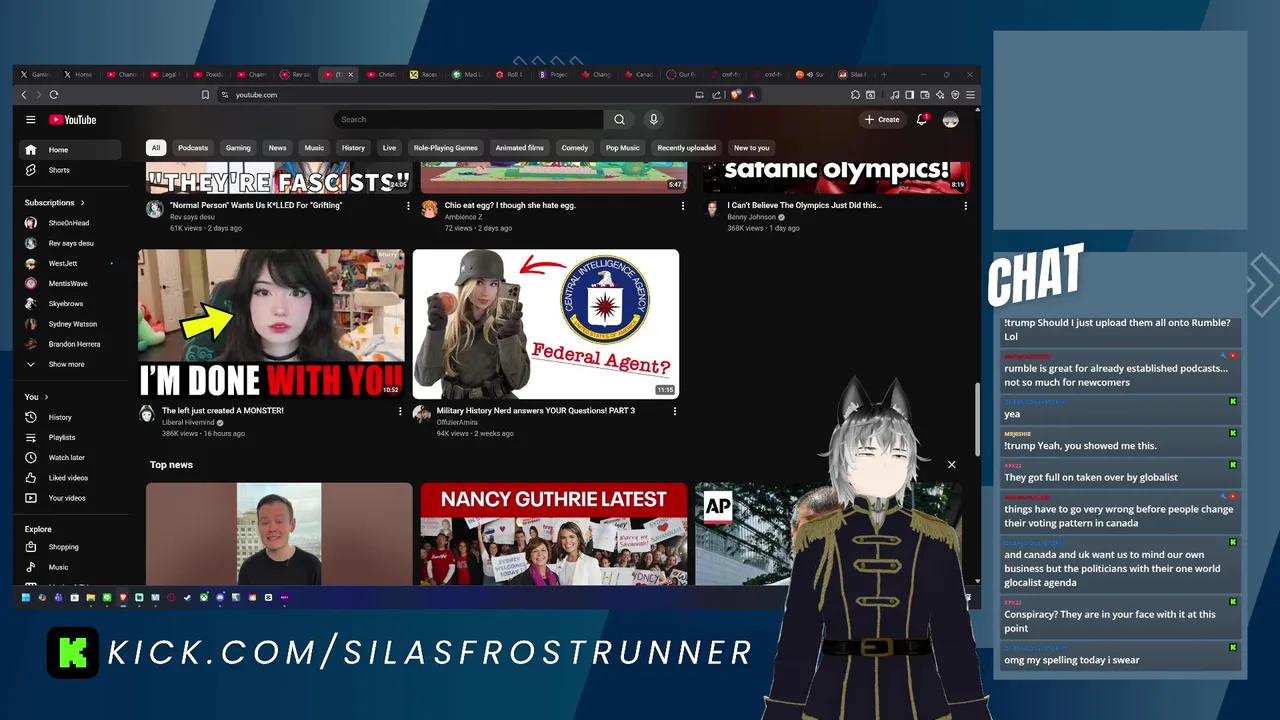This screenshot has width=1280, height=720.
Task: Open Xbox app from the taskbar
Action: [x=204, y=598]
